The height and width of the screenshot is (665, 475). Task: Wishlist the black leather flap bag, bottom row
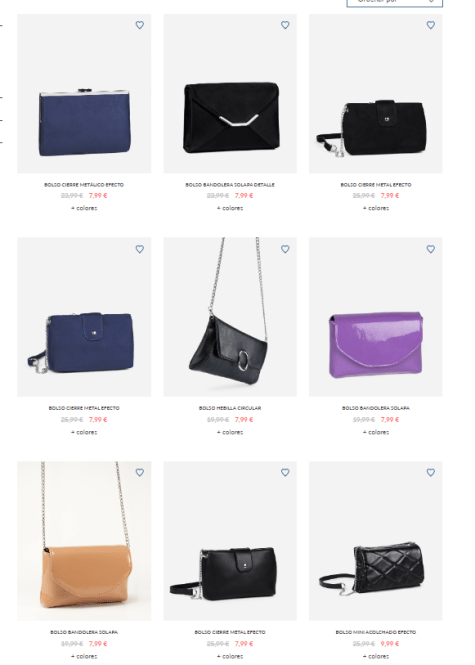click(285, 472)
